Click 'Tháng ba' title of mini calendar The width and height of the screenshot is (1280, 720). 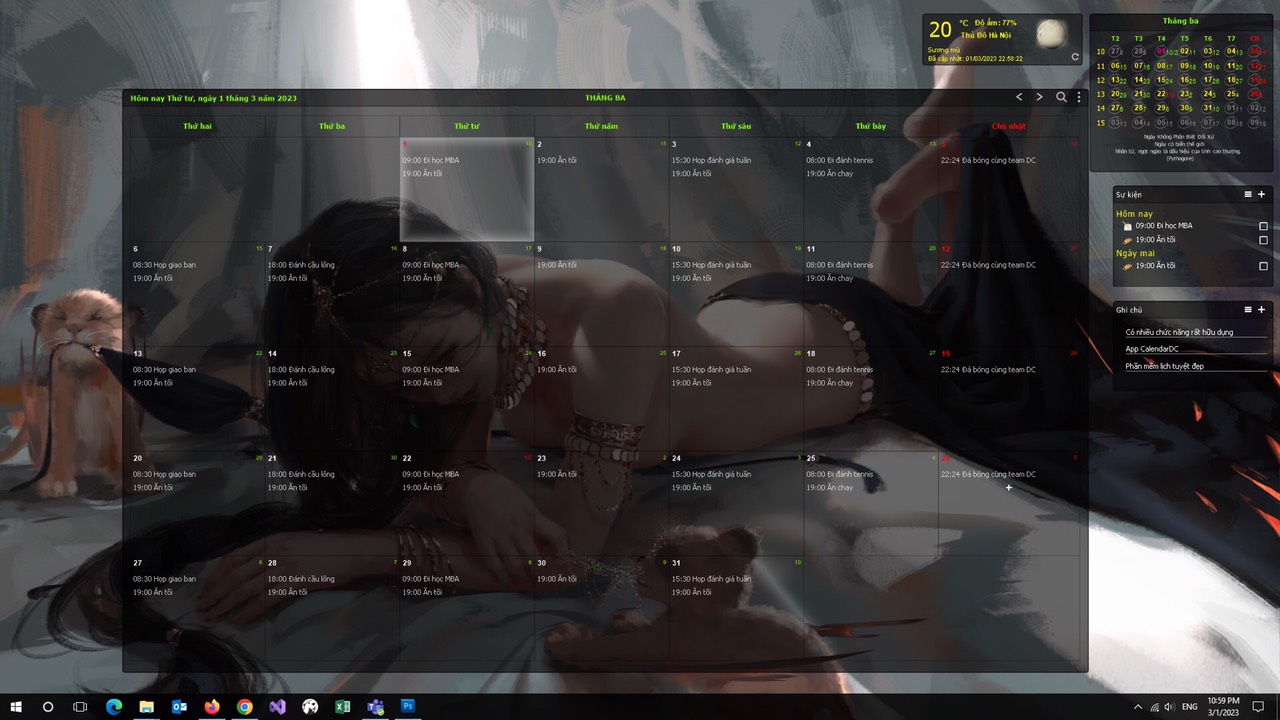[x=1180, y=21]
